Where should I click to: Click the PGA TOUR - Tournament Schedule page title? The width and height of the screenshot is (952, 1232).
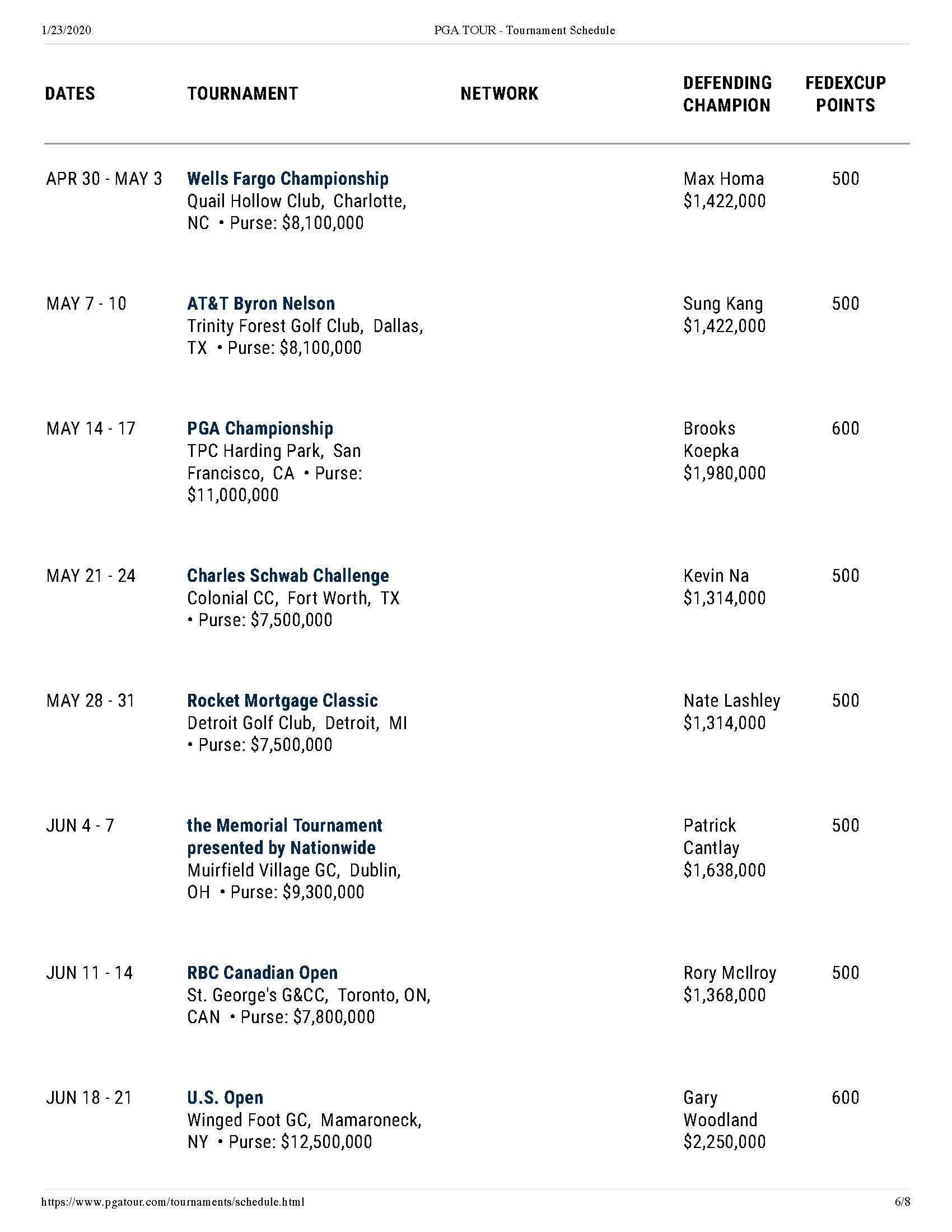pos(524,30)
